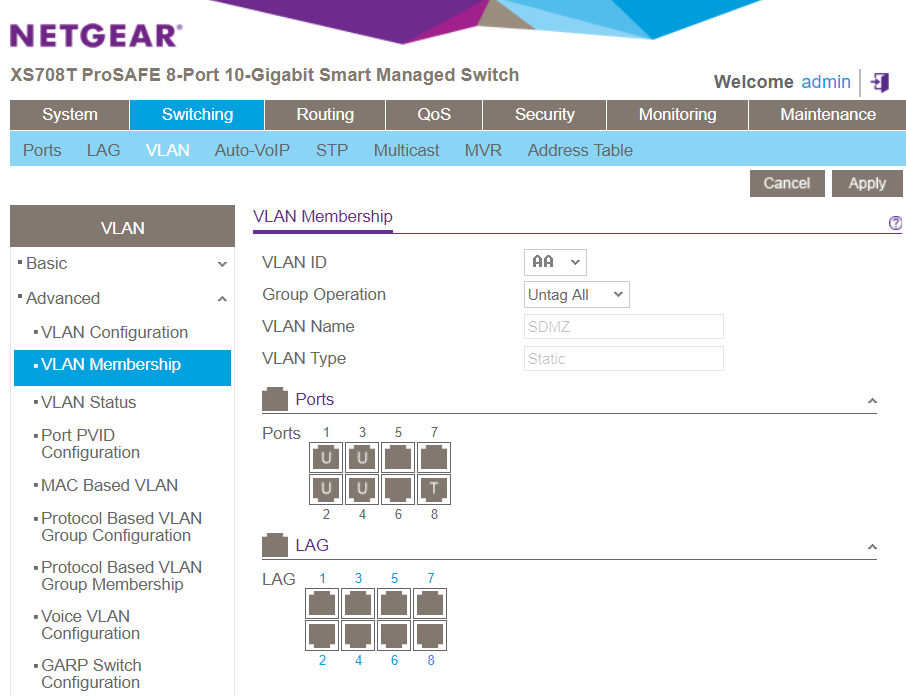Toggle membership of port 7

point(434,458)
